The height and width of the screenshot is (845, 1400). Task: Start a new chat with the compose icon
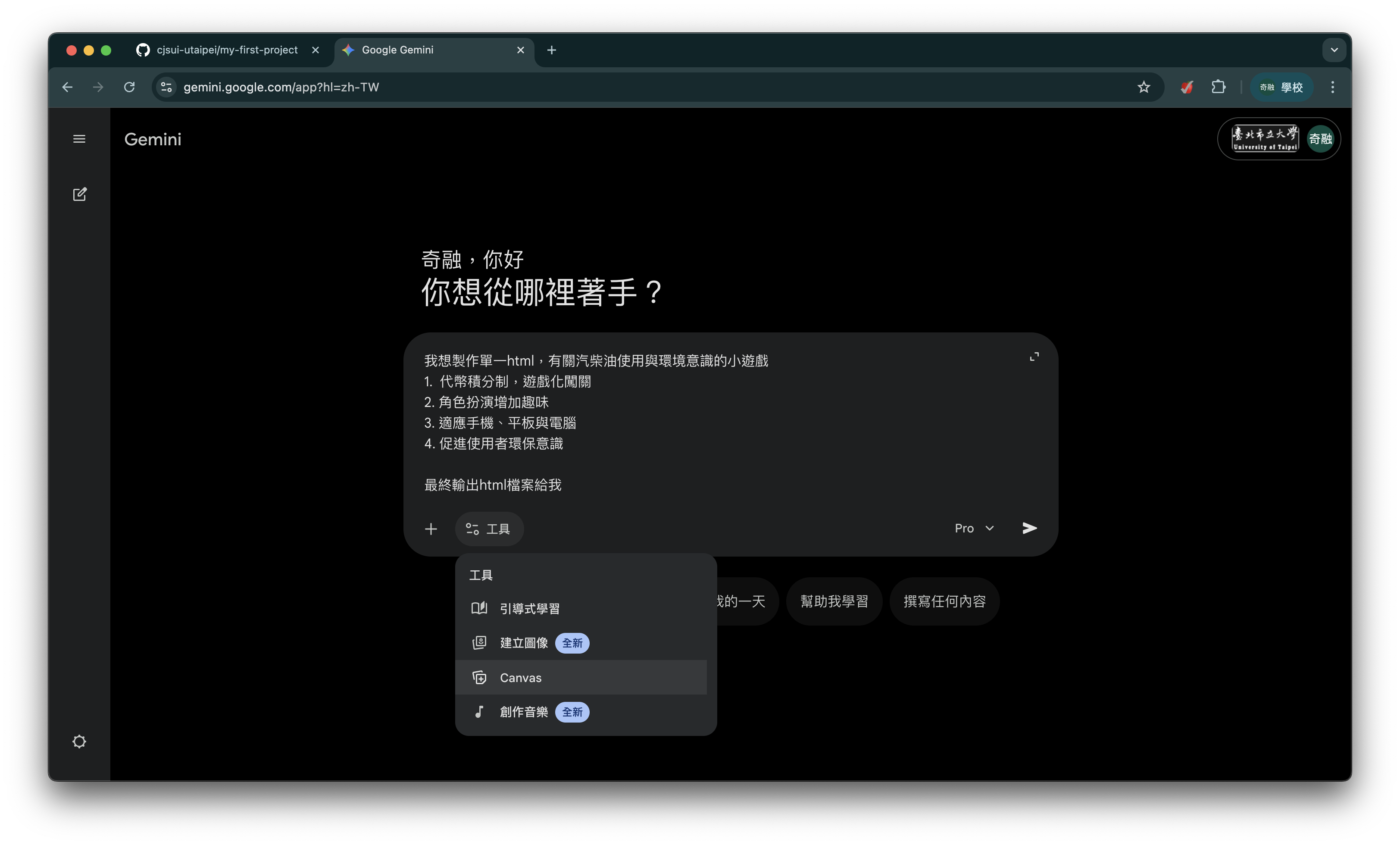(80, 194)
